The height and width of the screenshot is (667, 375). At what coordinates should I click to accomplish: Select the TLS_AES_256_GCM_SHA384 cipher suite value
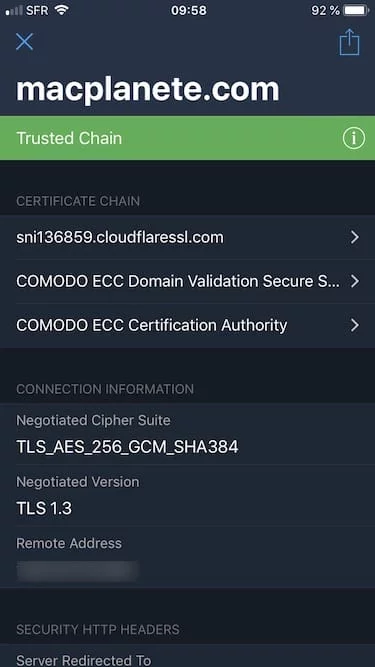coord(127,447)
